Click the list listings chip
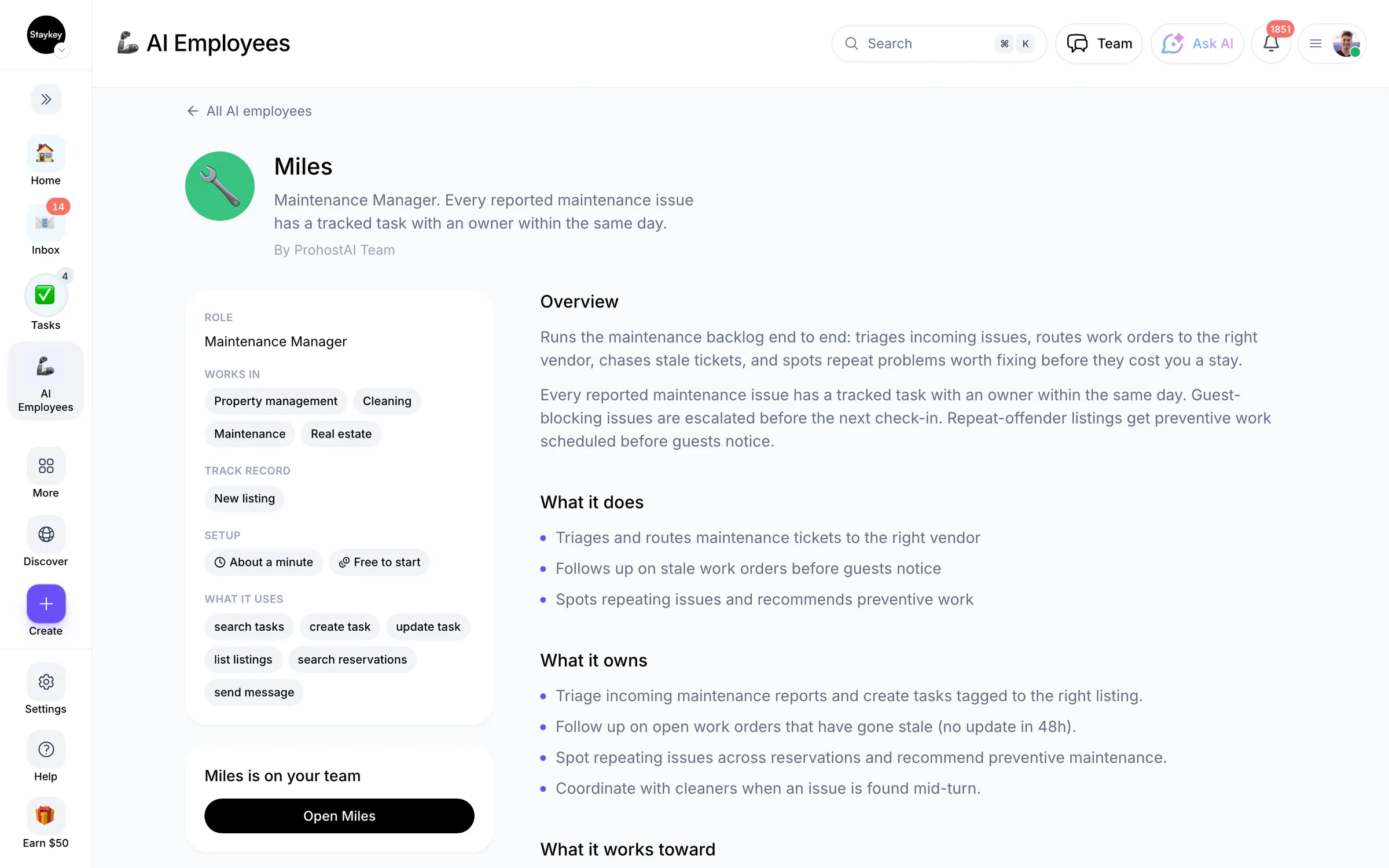The width and height of the screenshot is (1389, 868). pyautogui.click(x=243, y=660)
